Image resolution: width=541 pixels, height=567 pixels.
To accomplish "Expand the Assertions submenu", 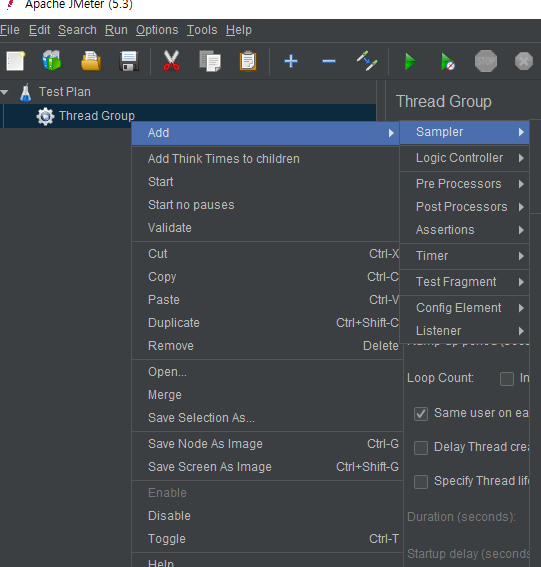I will [464, 230].
